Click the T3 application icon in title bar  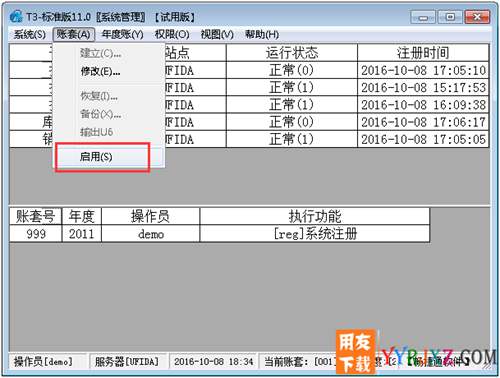point(16,16)
